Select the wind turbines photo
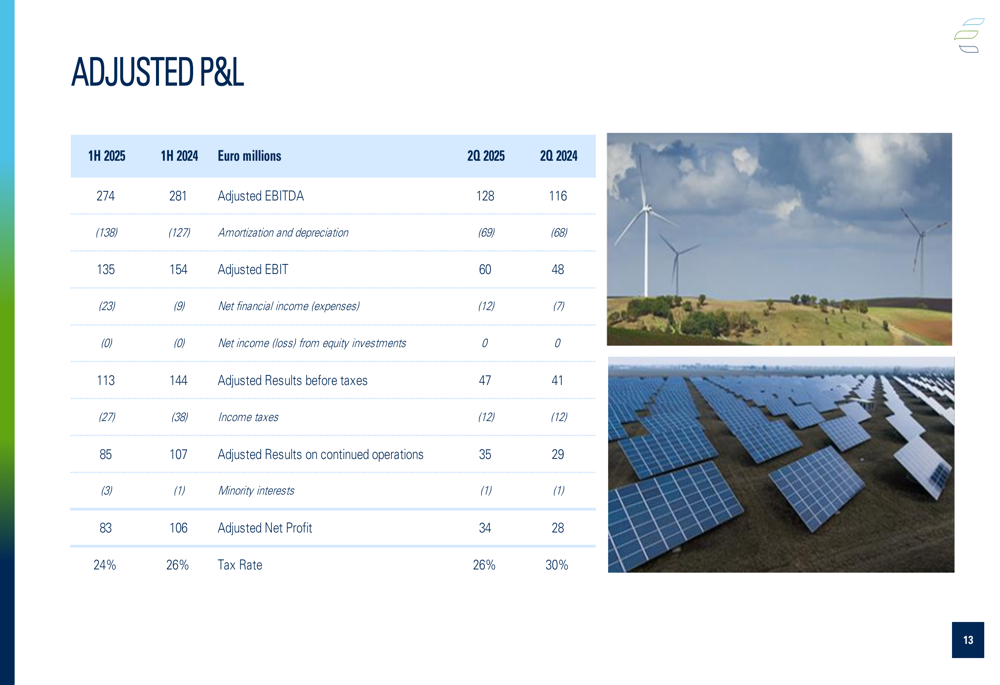Screen dimensions: 1000x685 [779, 239]
